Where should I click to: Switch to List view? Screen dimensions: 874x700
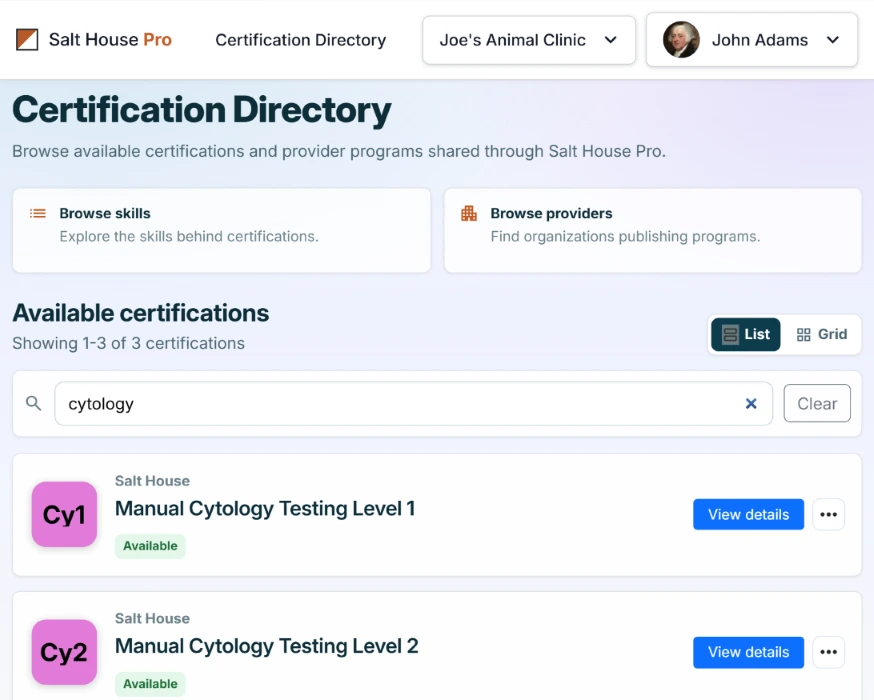click(x=745, y=334)
